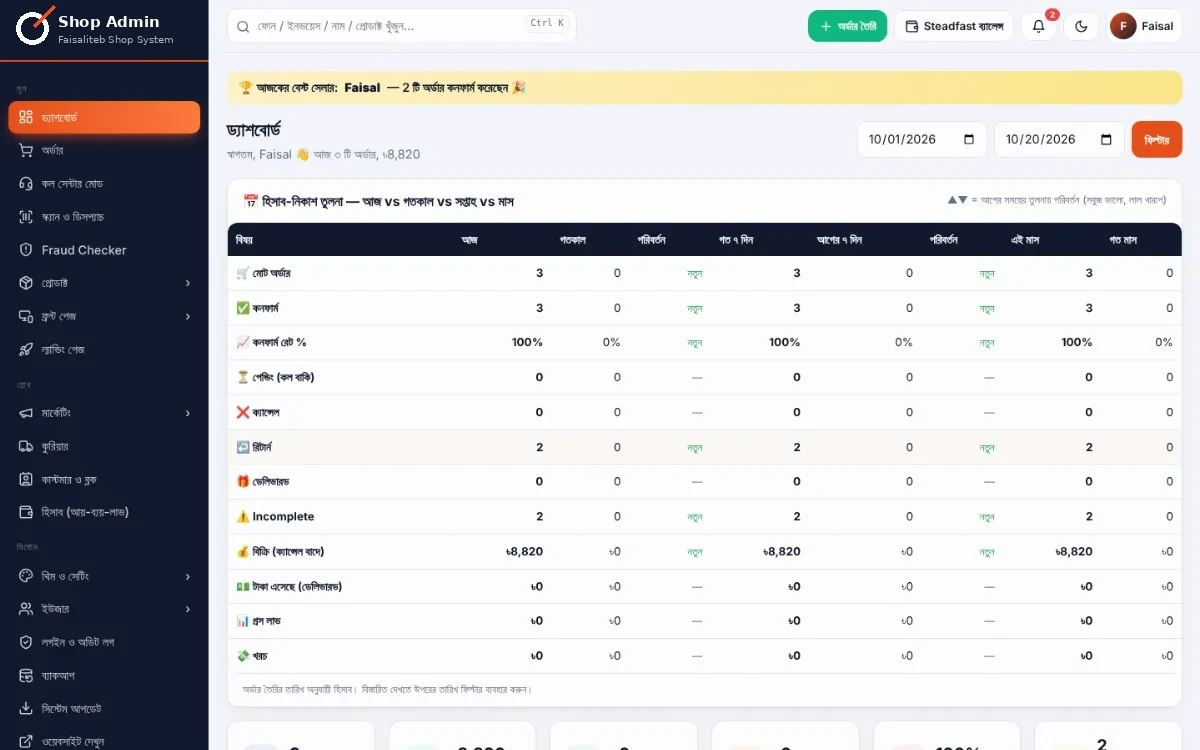Select barcode icon স্ক্যান ও ডিসপ্যাচ

(x=26, y=217)
